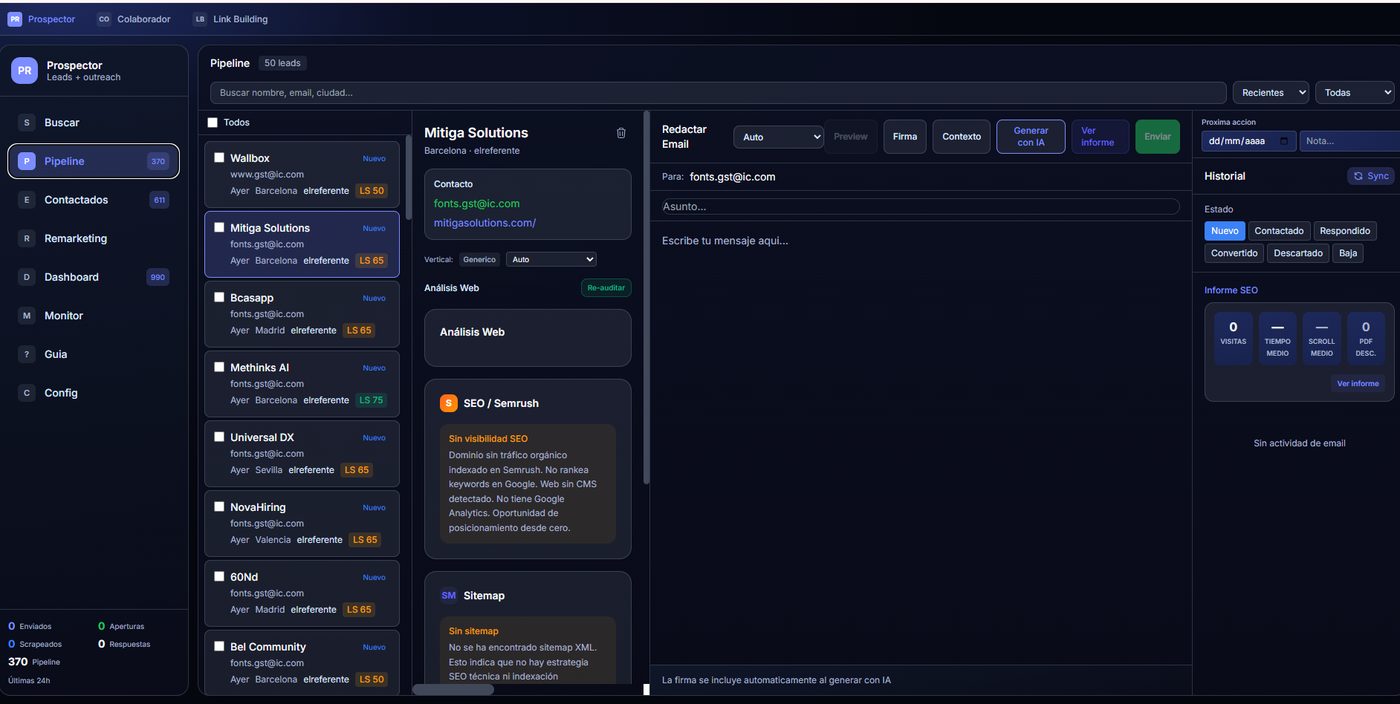
Task: Open calendar picker in Proxima accion date
Action: [1285, 141]
